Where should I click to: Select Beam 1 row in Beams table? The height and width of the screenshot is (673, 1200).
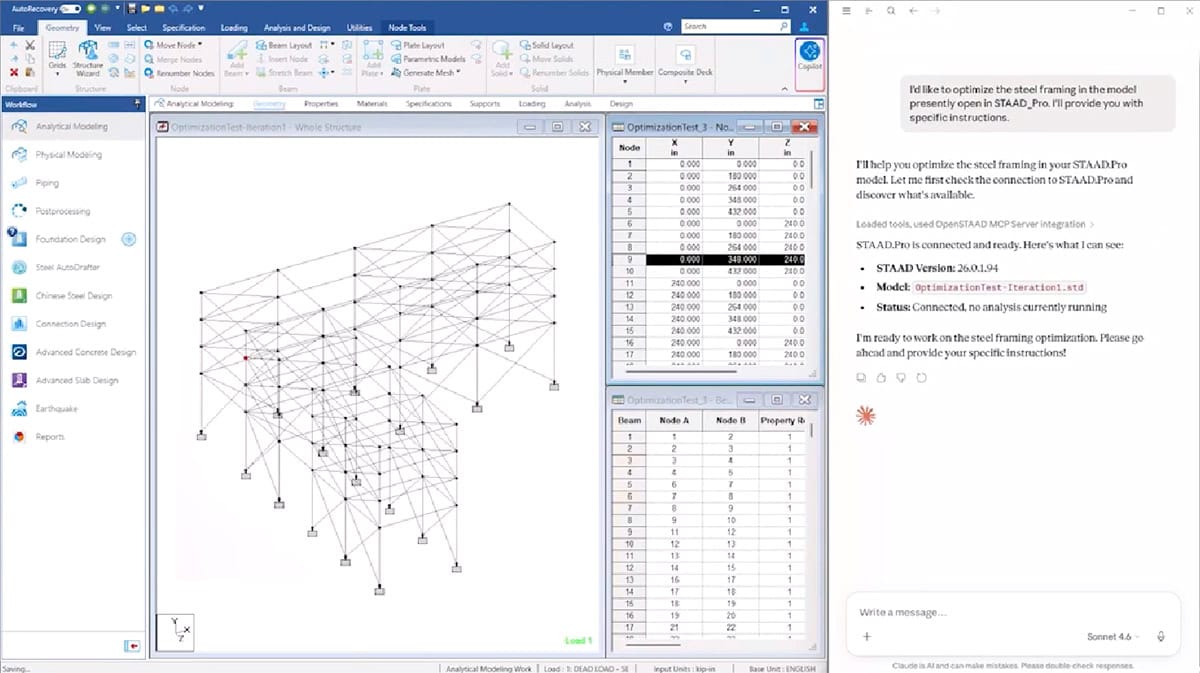708,437
